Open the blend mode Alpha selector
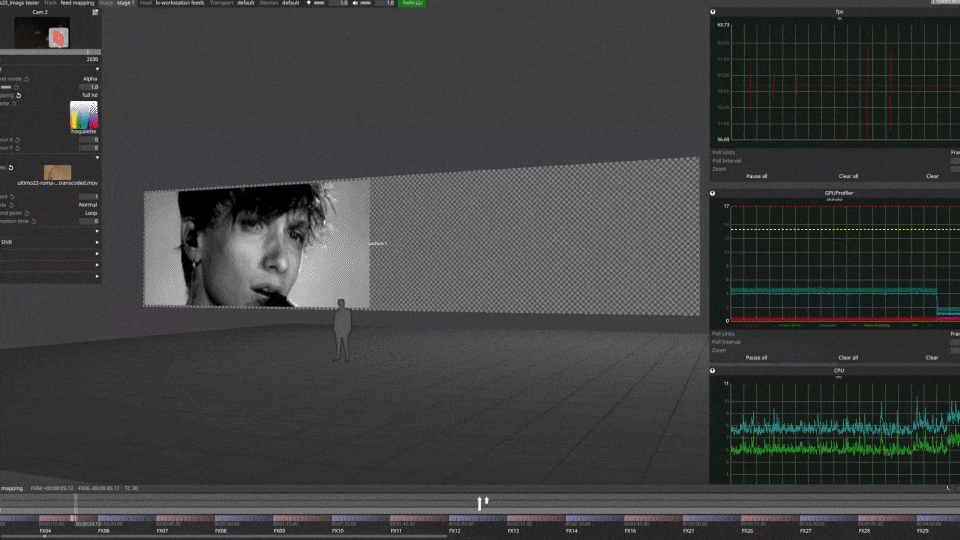Image resolution: width=960 pixels, height=540 pixels. coord(89,79)
